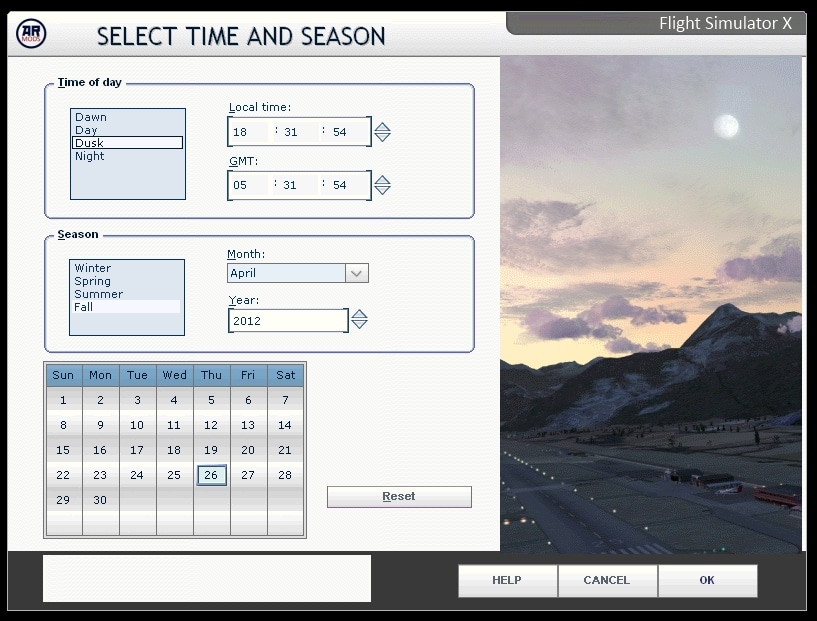The image size is (817, 621).
Task: Select Winter in Season list
Action: click(x=93, y=268)
